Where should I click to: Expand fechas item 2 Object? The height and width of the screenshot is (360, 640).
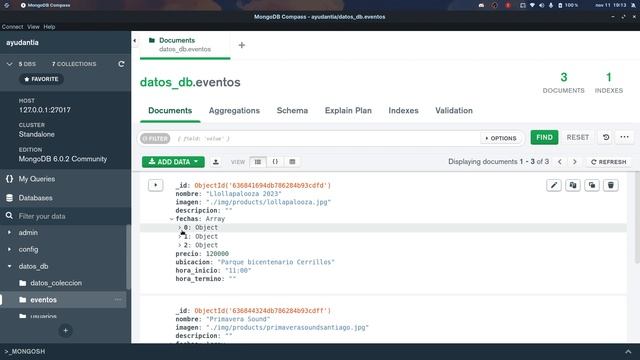click(x=180, y=245)
